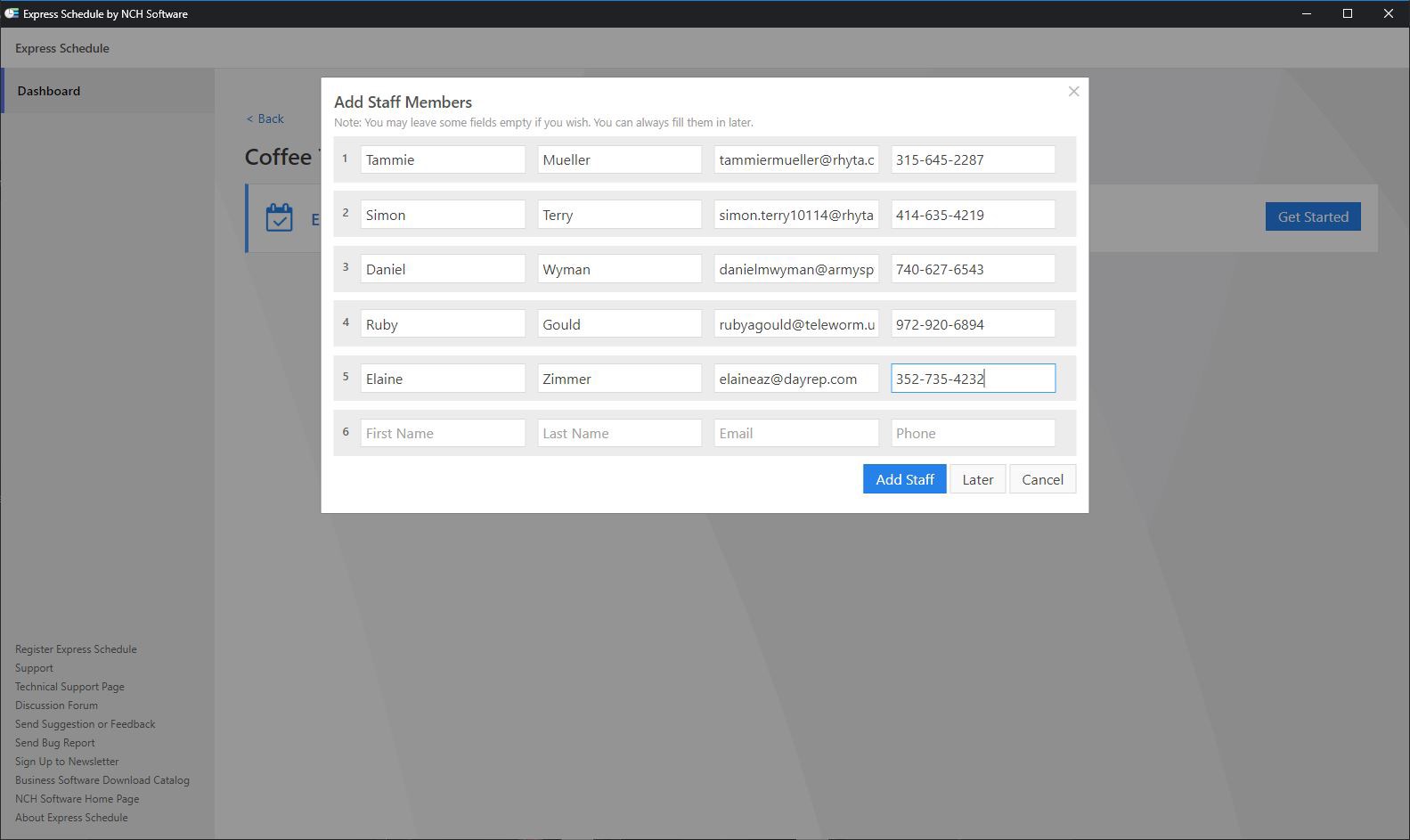Focus the empty Email field in row 6

pyautogui.click(x=796, y=433)
